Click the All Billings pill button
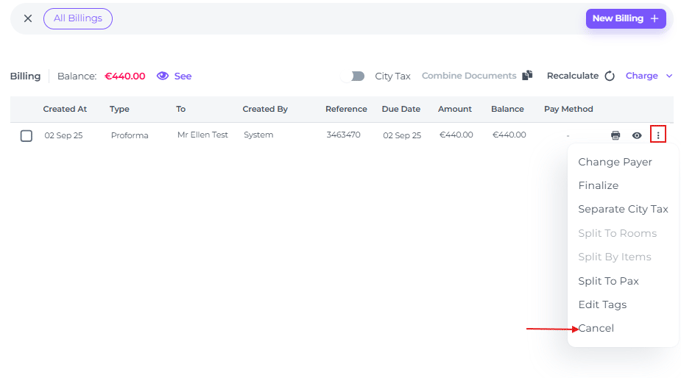681x378 pixels. pos(78,19)
